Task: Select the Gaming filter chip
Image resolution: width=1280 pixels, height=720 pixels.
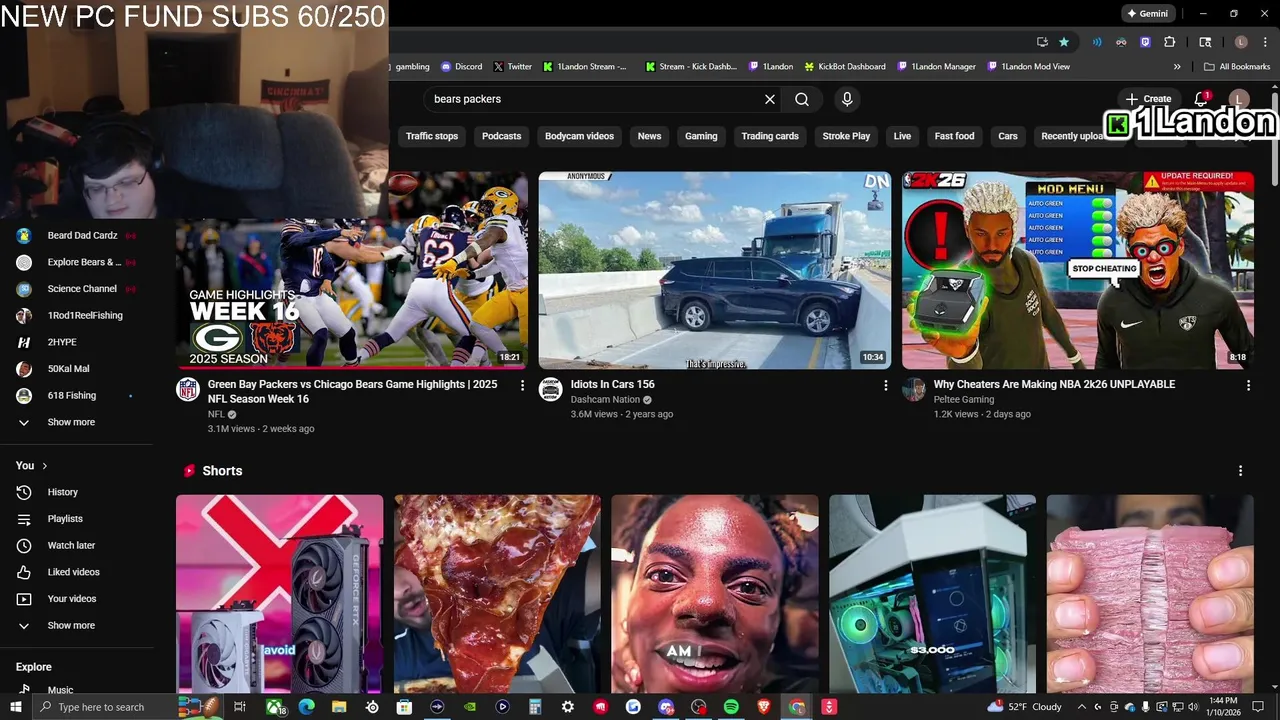Action: tap(701, 136)
